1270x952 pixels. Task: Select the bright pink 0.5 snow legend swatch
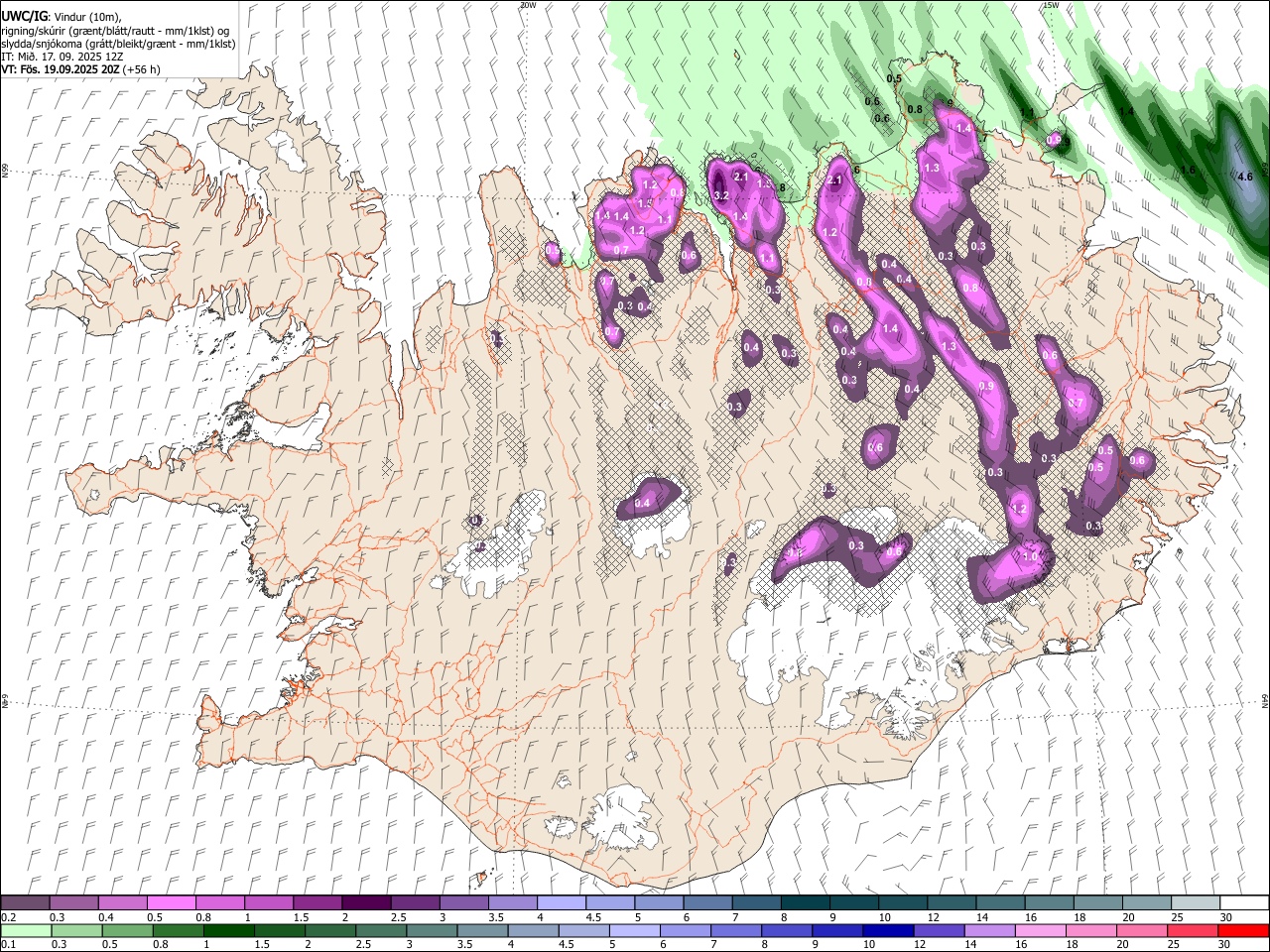(171, 903)
